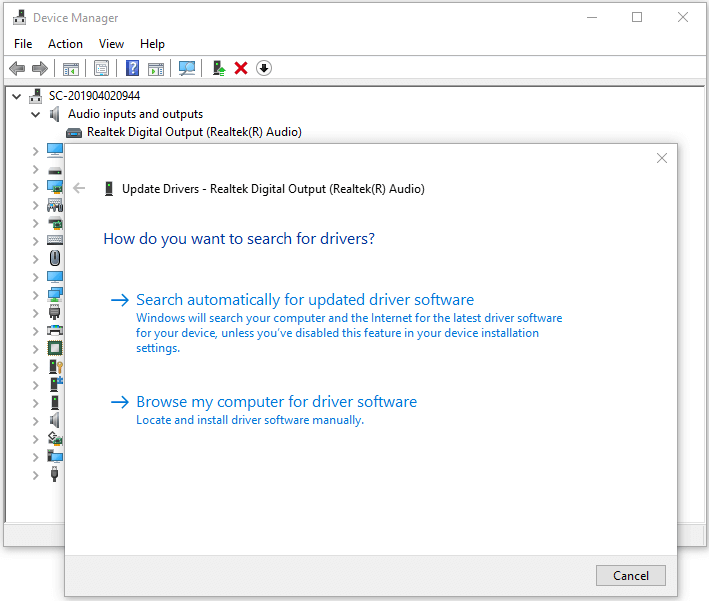Collapse the SC-201904020944 computer node
Viewport: 709px width, 601px height.
tap(17, 96)
